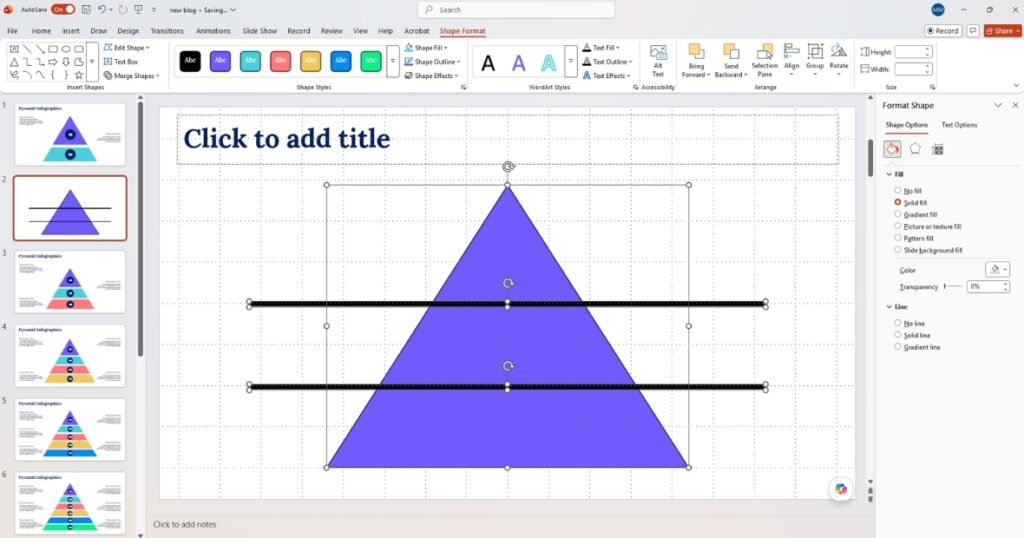
Task: Select Slide background fill option
Action: tap(898, 249)
